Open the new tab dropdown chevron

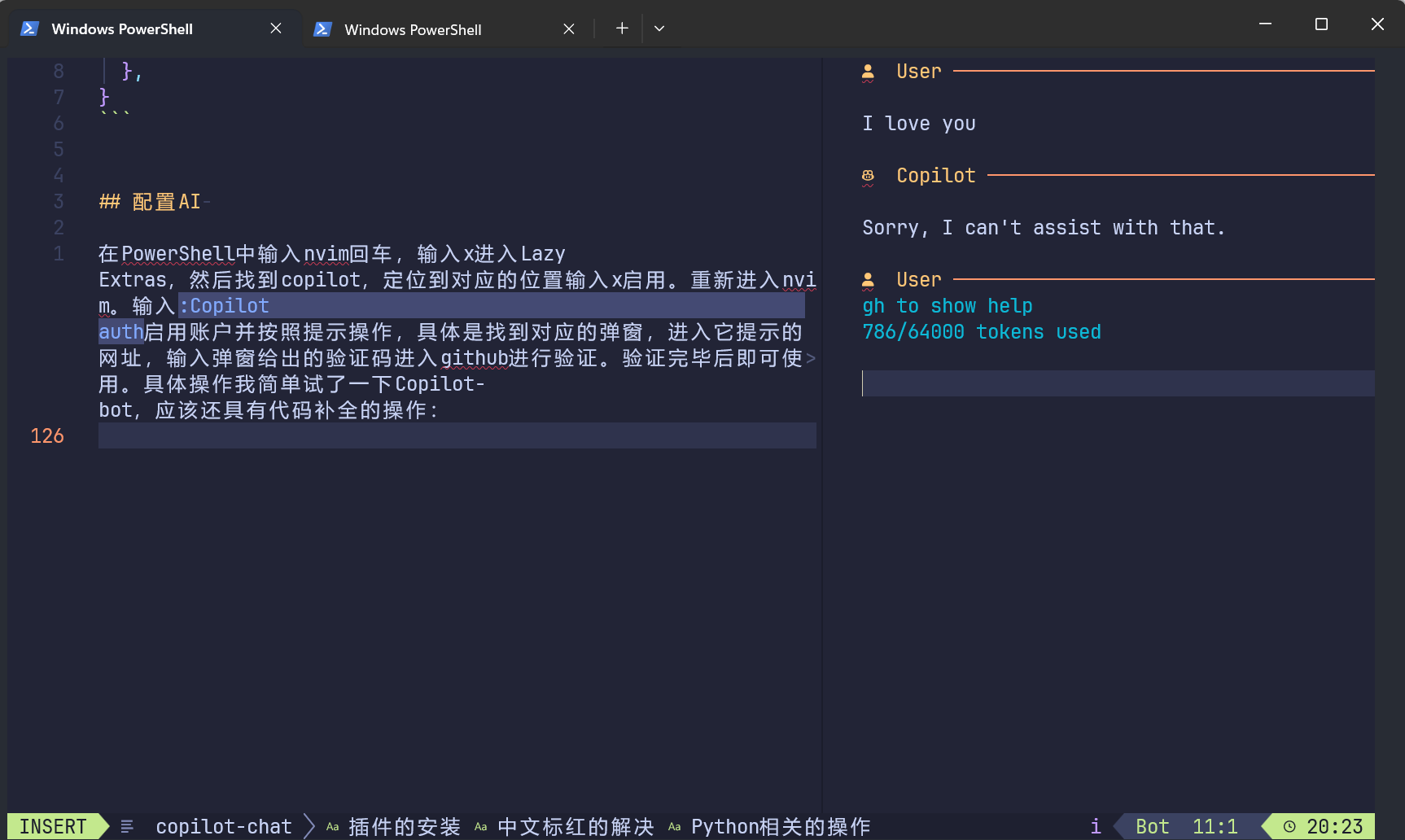point(659,28)
